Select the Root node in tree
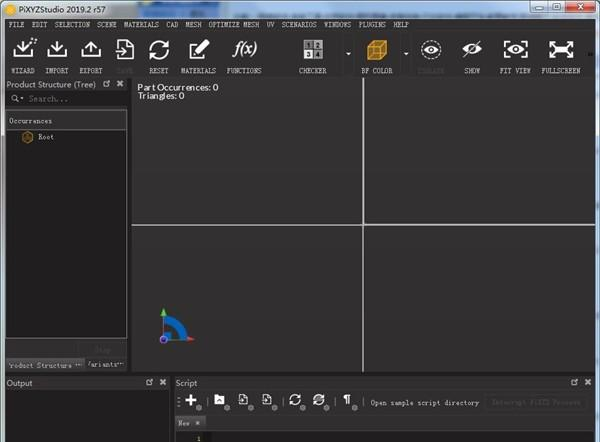The height and width of the screenshot is (442, 600). [46, 137]
